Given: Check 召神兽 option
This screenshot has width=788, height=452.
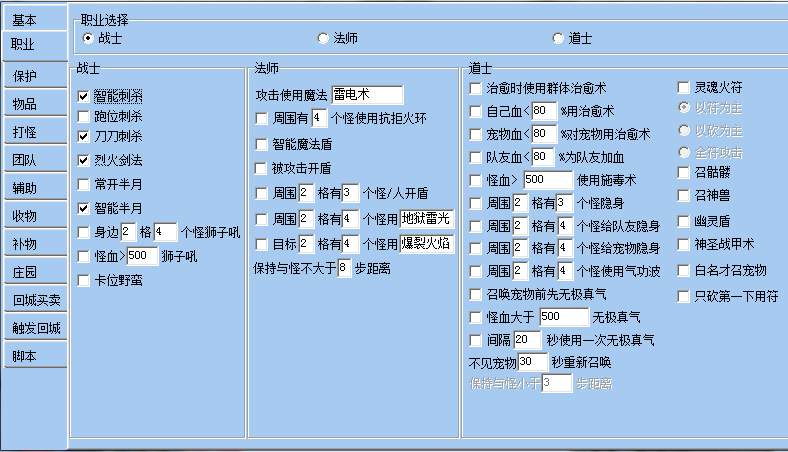Looking at the screenshot, I should (x=683, y=195).
